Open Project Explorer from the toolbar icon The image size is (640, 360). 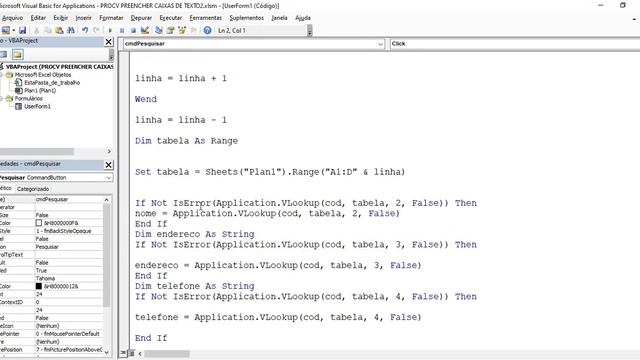click(x=159, y=30)
